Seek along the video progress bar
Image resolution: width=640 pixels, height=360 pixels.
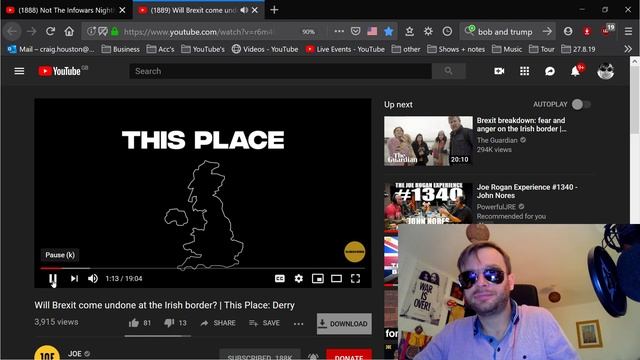(x=202, y=268)
